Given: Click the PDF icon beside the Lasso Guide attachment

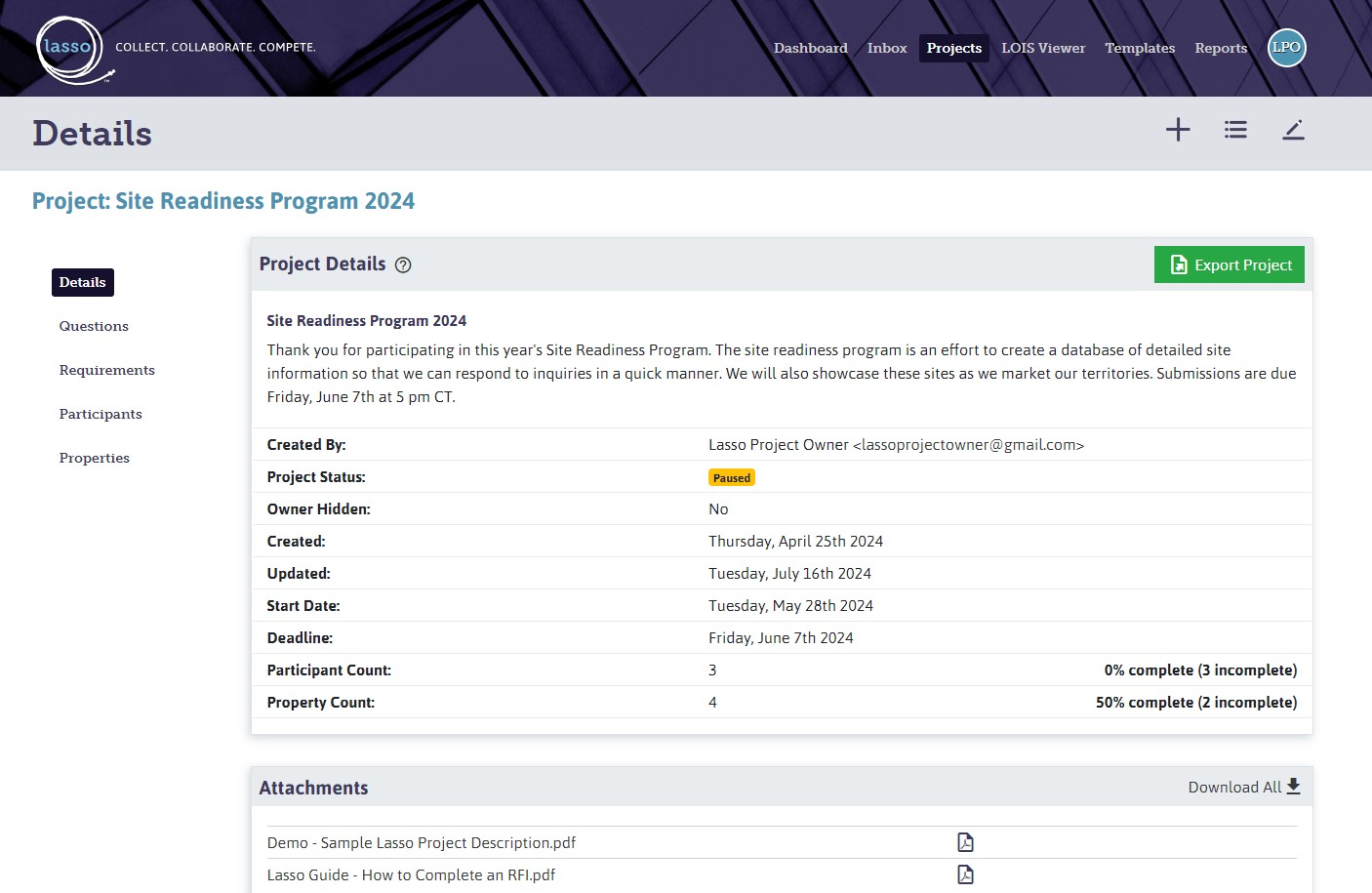Looking at the screenshot, I should [x=965, y=873].
